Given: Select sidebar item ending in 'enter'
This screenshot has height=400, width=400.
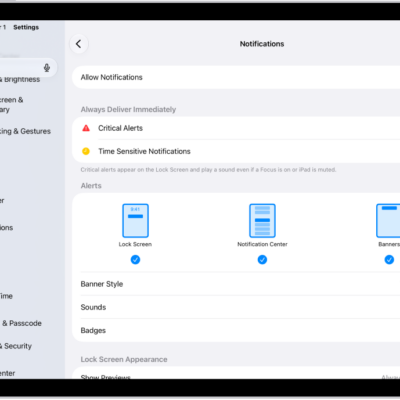Looking at the screenshot, I should [x=8, y=373].
